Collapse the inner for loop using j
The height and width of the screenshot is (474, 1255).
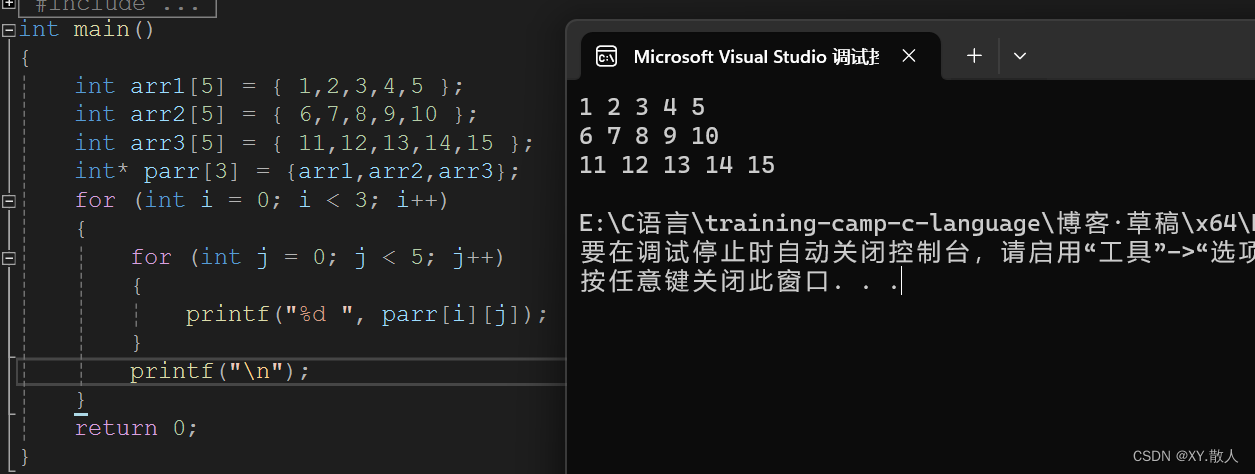pyautogui.click(x=8, y=258)
